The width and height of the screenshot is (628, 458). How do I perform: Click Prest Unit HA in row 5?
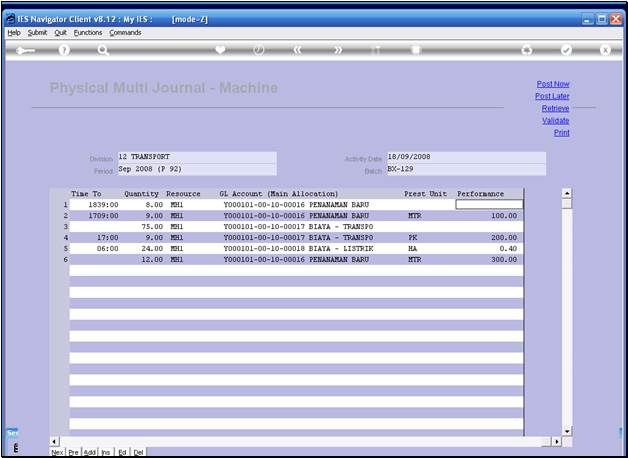[x=413, y=249]
